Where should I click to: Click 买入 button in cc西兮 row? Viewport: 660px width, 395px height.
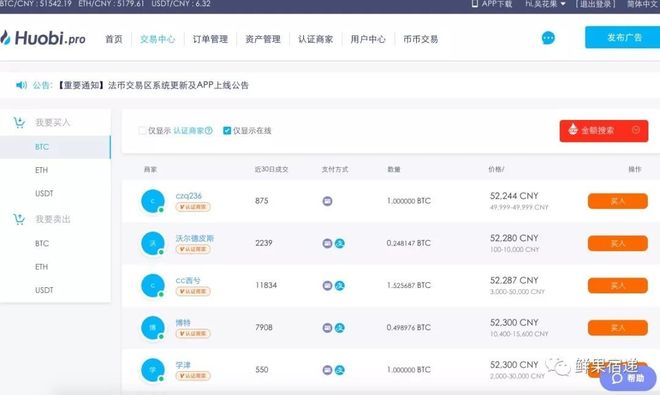(617, 285)
